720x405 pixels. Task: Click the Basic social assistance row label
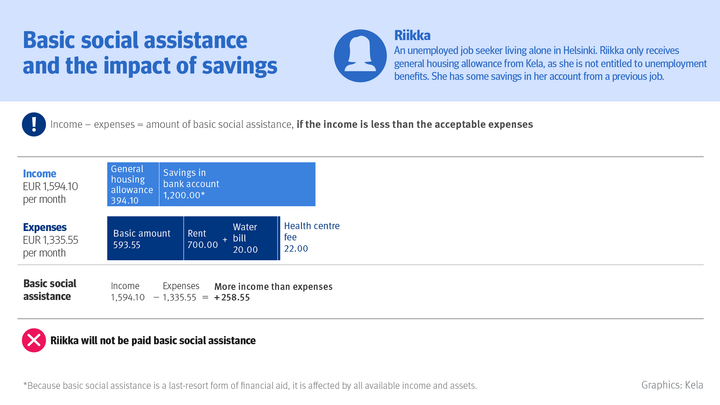point(50,290)
